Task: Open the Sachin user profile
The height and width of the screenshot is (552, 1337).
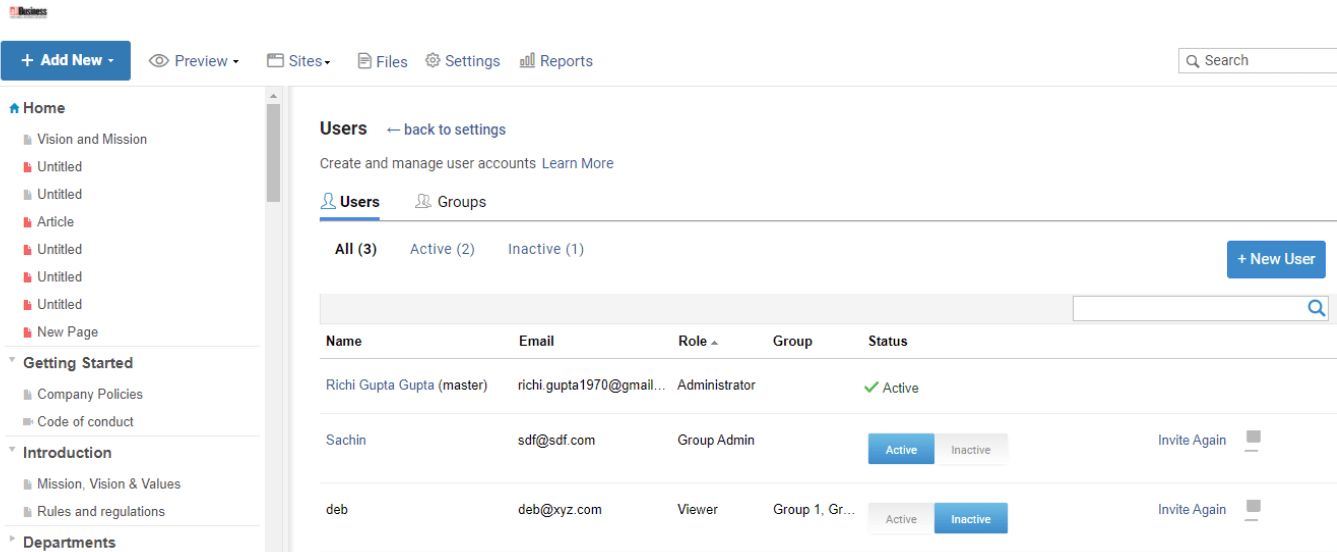Action: (x=346, y=440)
